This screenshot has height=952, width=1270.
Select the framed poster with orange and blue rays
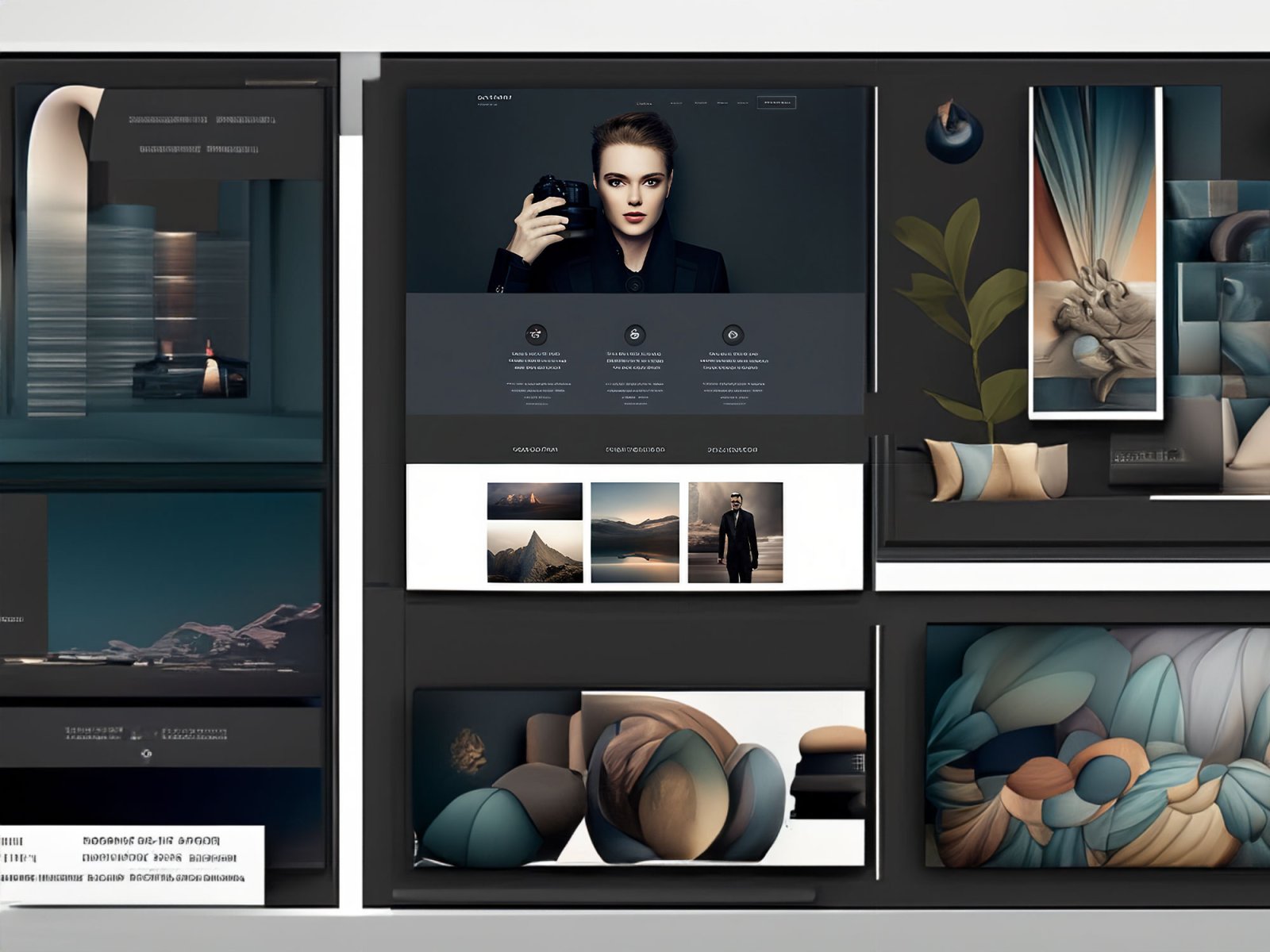[x=1096, y=253]
